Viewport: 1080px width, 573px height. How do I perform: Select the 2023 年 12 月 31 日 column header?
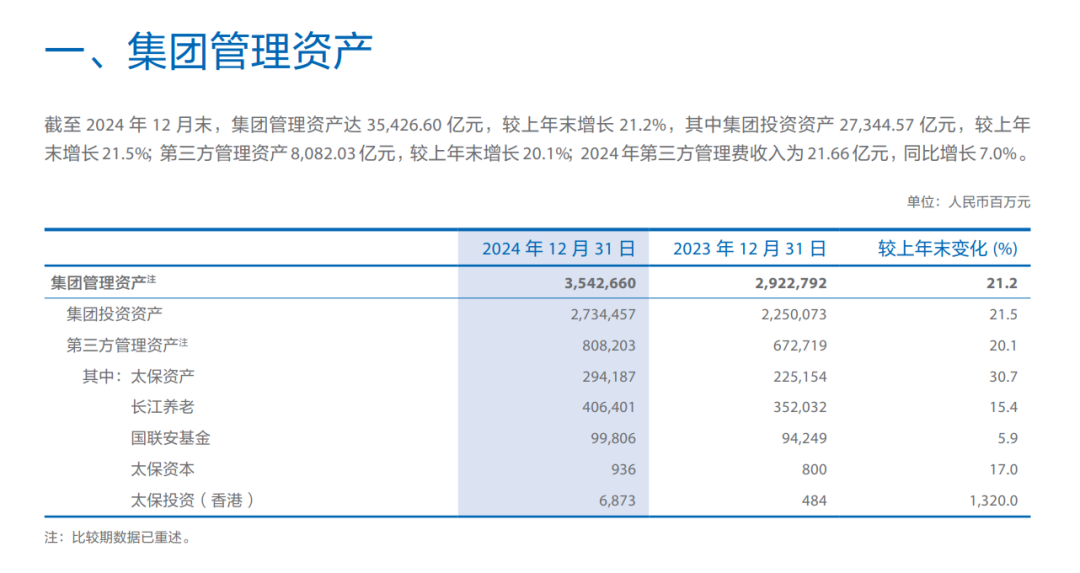(749, 249)
